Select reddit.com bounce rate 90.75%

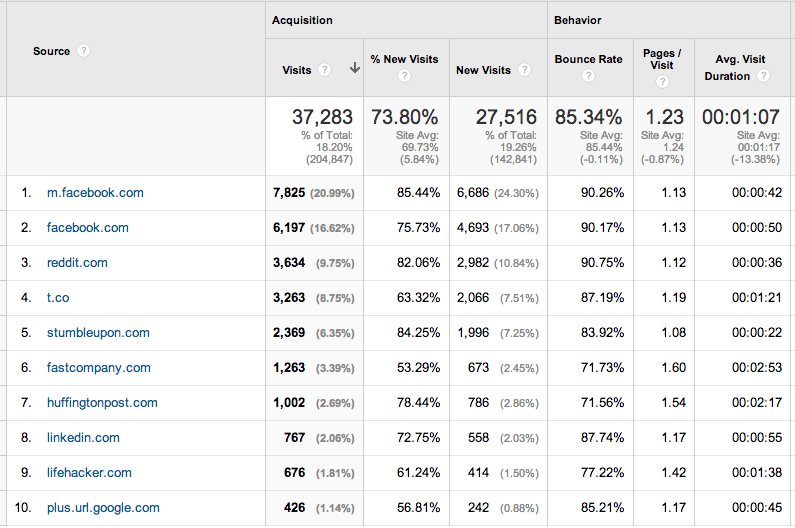tap(602, 263)
